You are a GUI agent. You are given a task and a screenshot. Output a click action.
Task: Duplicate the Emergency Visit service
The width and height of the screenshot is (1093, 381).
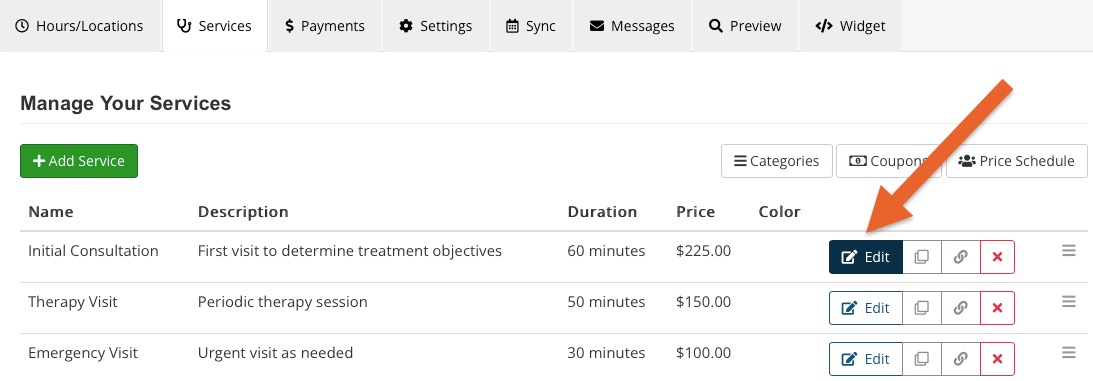tap(922, 359)
